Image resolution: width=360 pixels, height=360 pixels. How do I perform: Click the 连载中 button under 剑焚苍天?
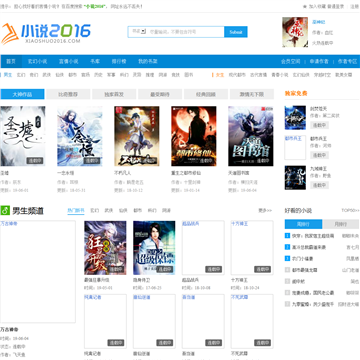point(319,125)
